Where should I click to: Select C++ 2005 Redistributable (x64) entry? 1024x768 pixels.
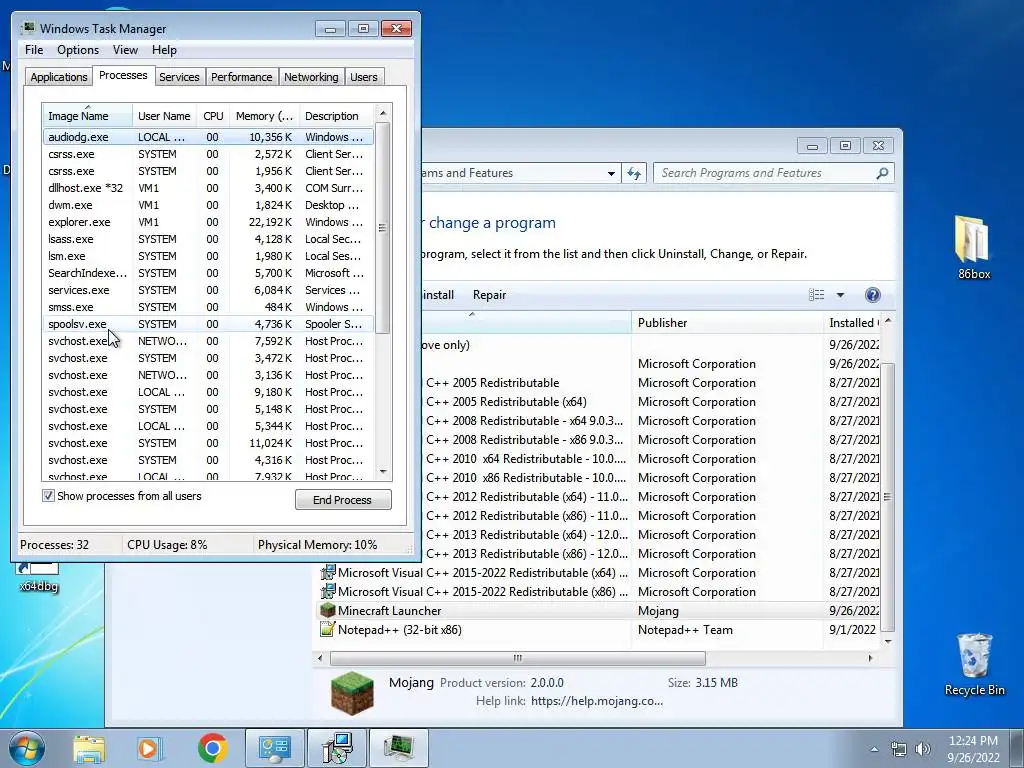(x=651, y=402)
